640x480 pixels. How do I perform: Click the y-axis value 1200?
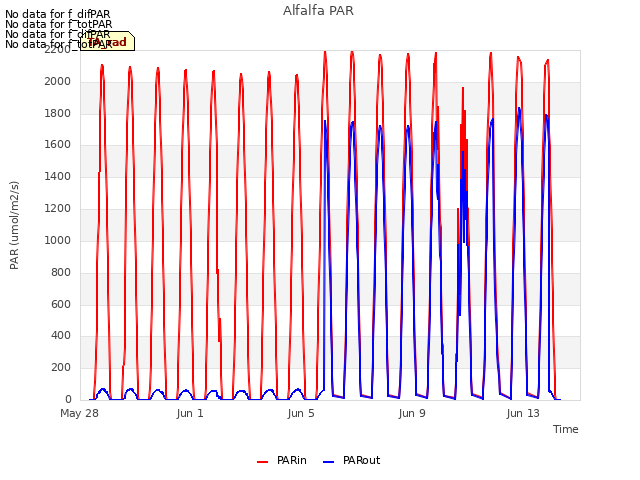tap(58, 209)
